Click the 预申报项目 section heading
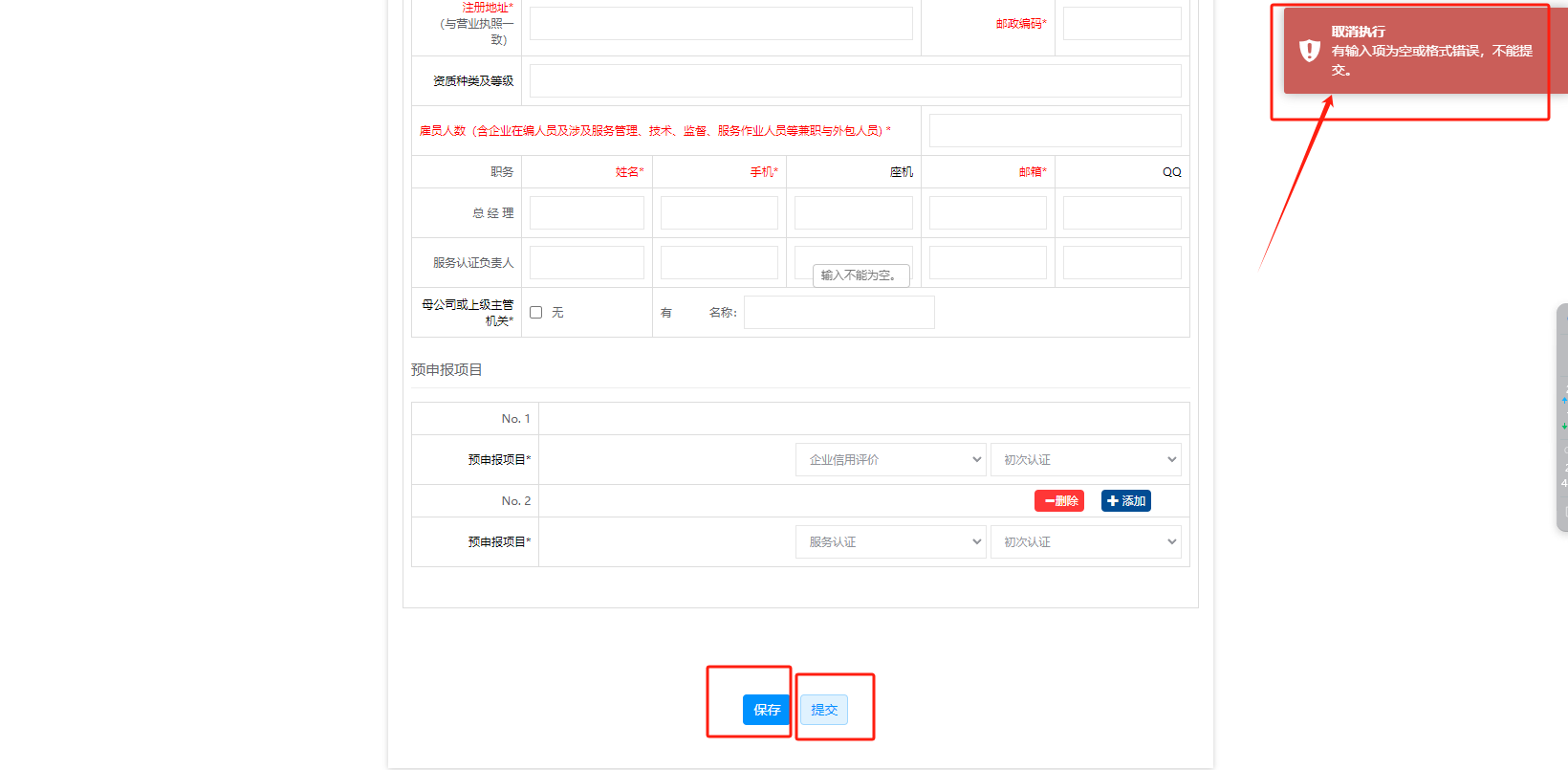Image resolution: width=1568 pixels, height=770 pixels. [x=446, y=369]
